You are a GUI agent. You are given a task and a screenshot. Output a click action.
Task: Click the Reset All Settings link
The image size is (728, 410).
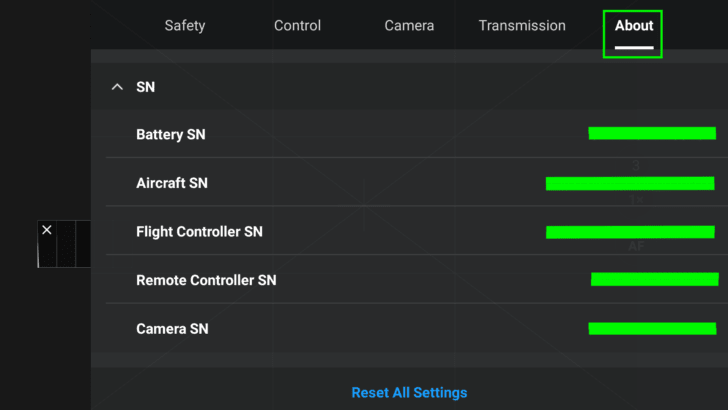[x=409, y=393]
